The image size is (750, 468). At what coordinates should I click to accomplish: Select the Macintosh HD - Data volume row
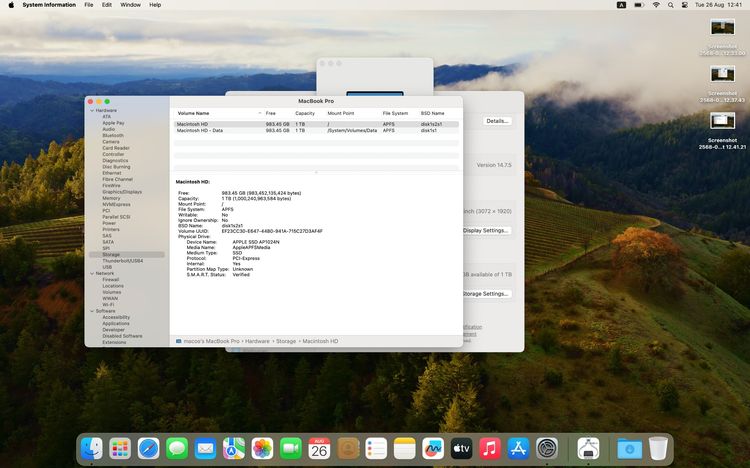(x=316, y=130)
